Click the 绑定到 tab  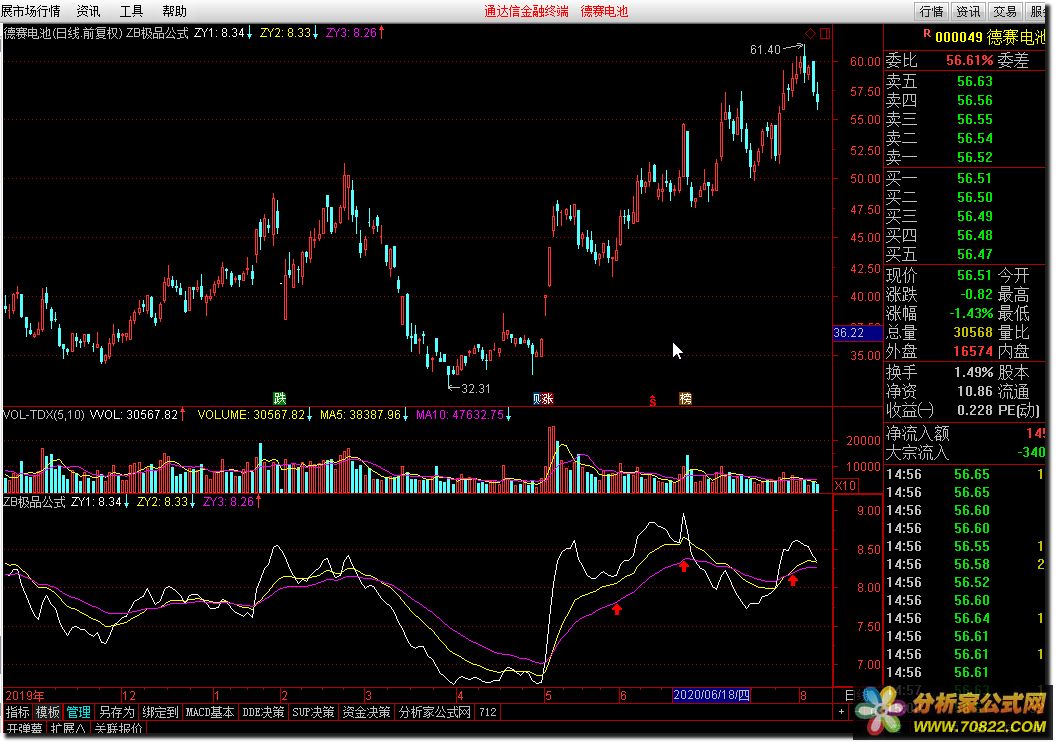pos(160,712)
